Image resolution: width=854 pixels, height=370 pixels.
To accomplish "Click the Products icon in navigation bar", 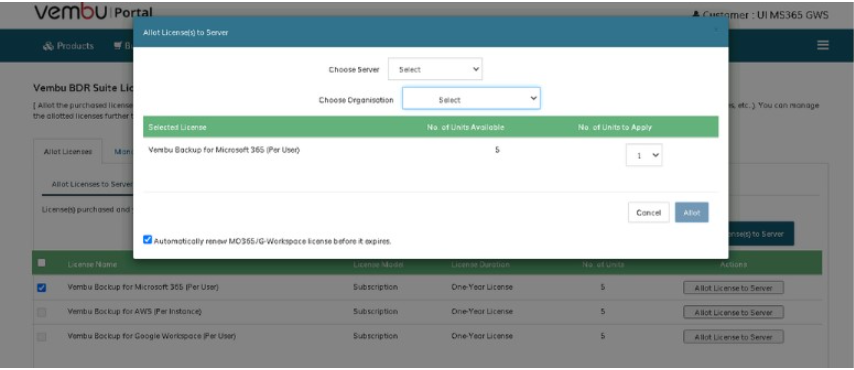I will click(x=48, y=46).
